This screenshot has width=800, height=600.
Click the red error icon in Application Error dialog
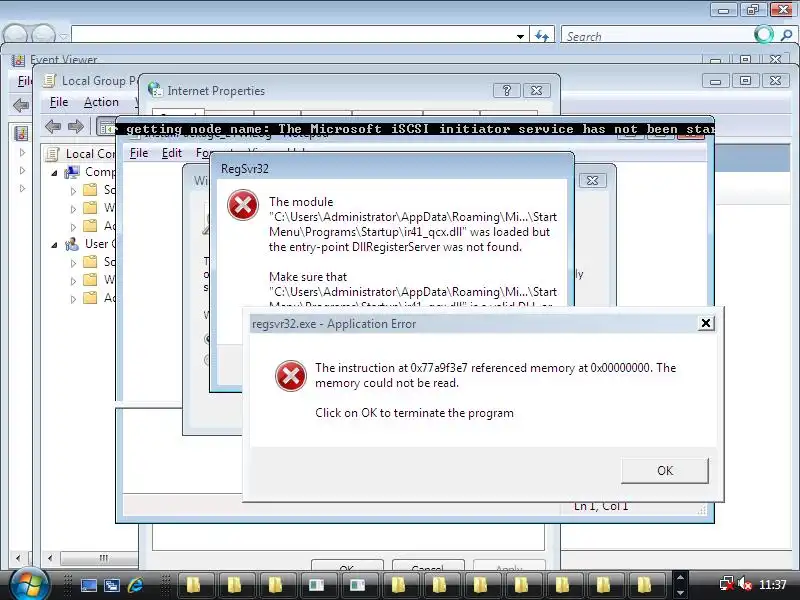point(290,376)
